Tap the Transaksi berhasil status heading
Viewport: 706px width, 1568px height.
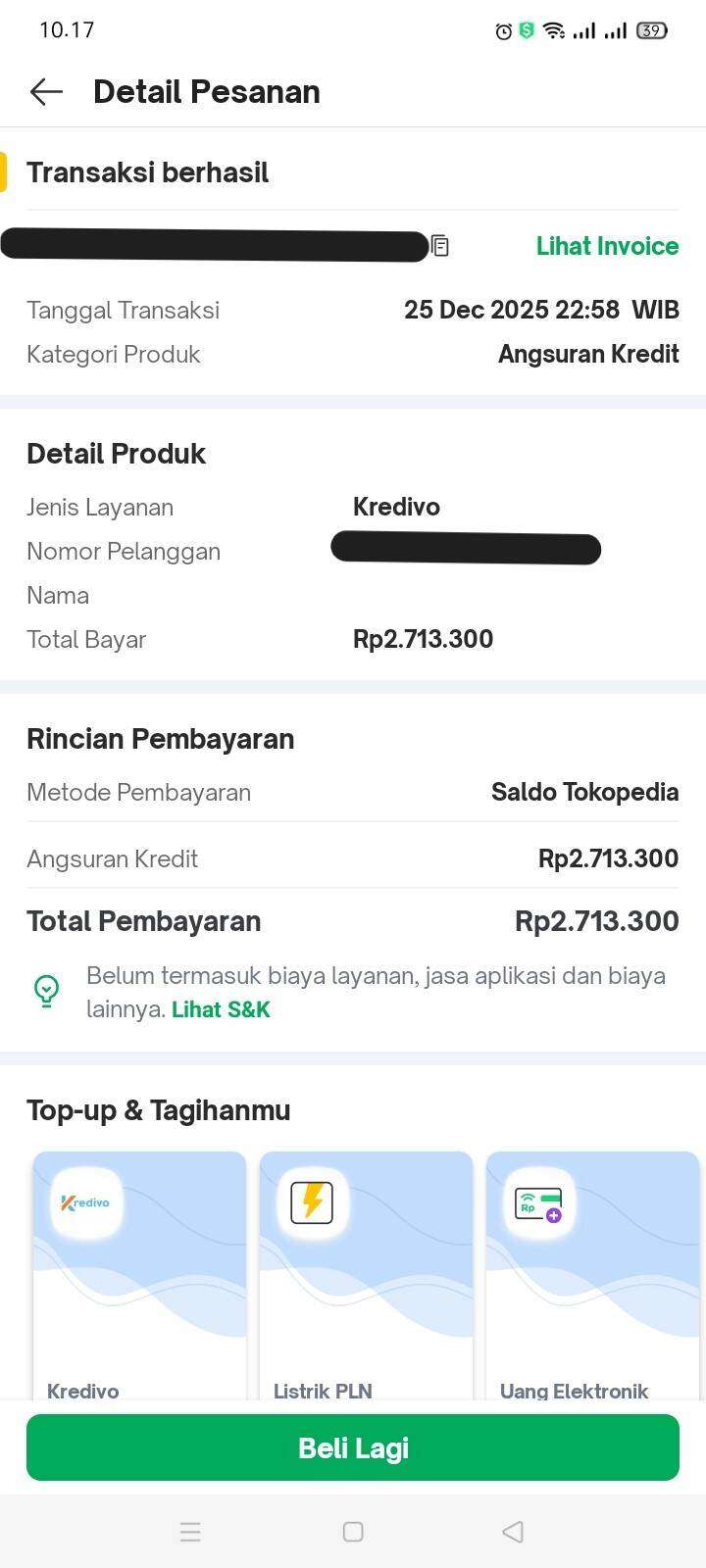(147, 172)
